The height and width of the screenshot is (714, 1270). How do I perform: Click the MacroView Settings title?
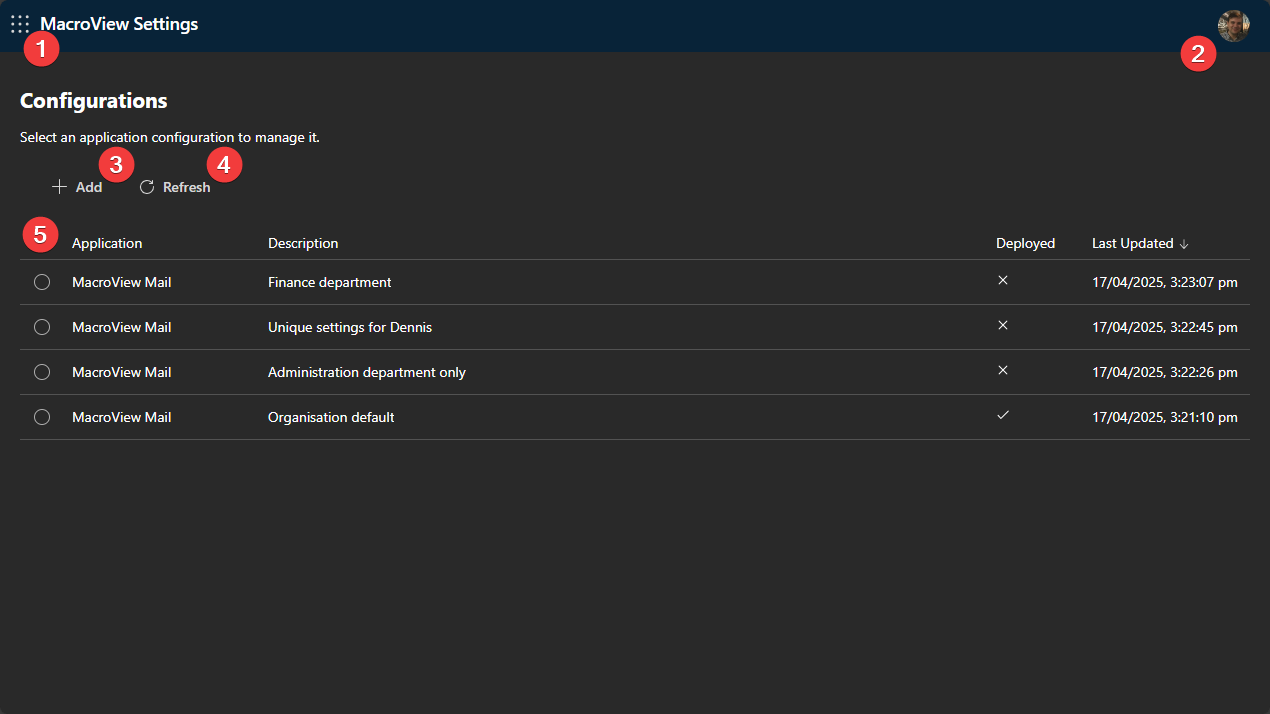(119, 24)
